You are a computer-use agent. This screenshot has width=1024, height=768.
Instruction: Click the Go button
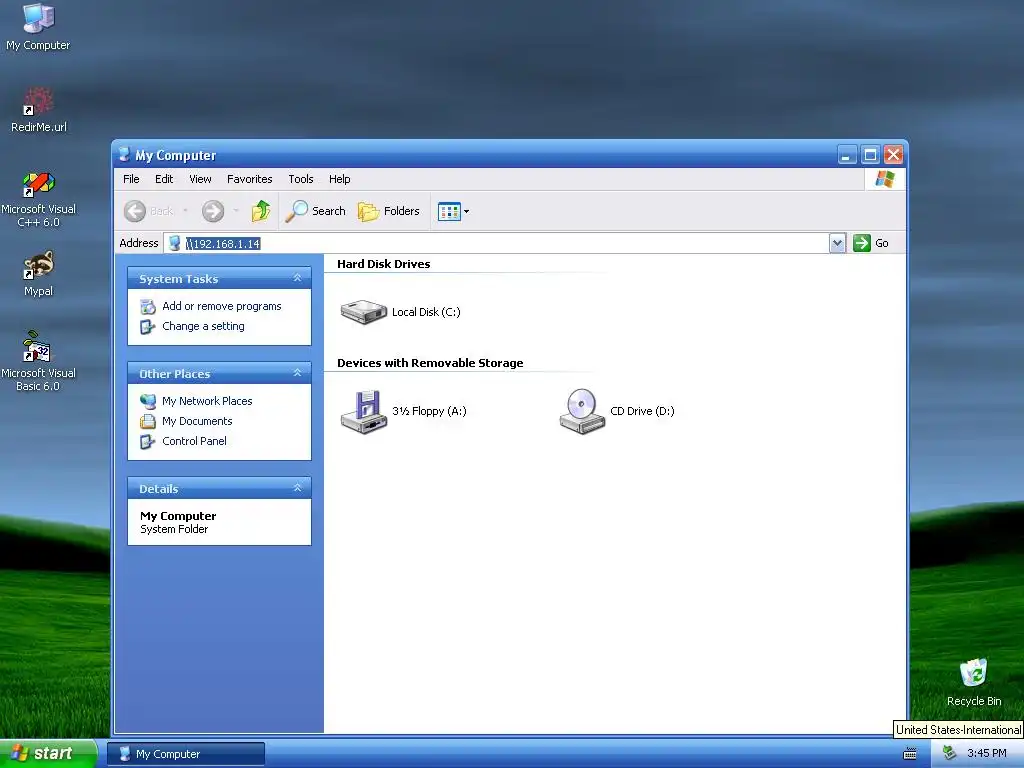pyautogui.click(x=871, y=243)
